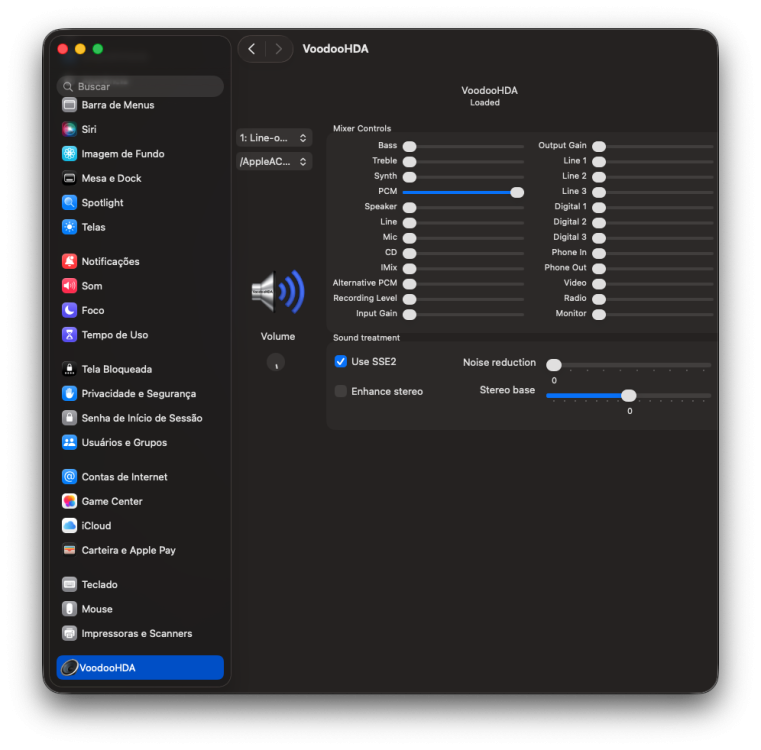Click the yellow minimize window button

[80, 49]
